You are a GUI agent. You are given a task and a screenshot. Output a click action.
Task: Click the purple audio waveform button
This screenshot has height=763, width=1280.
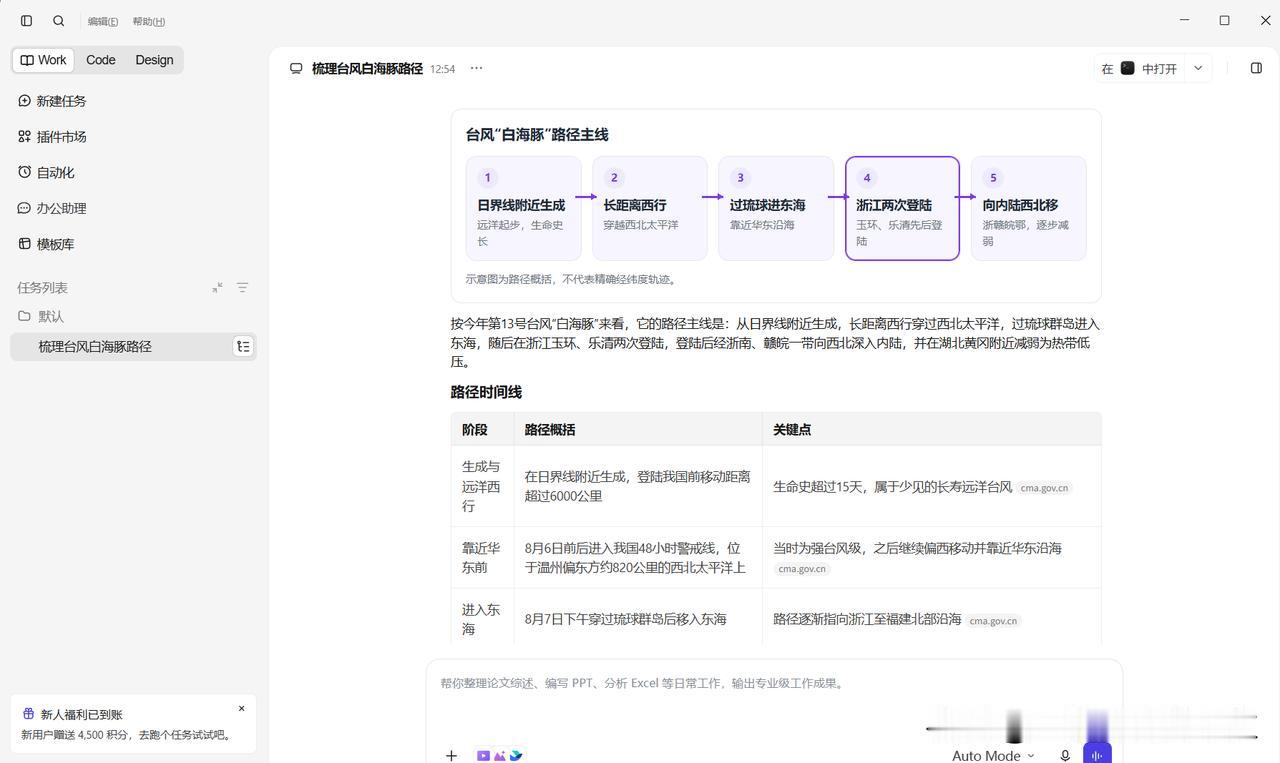click(1097, 754)
